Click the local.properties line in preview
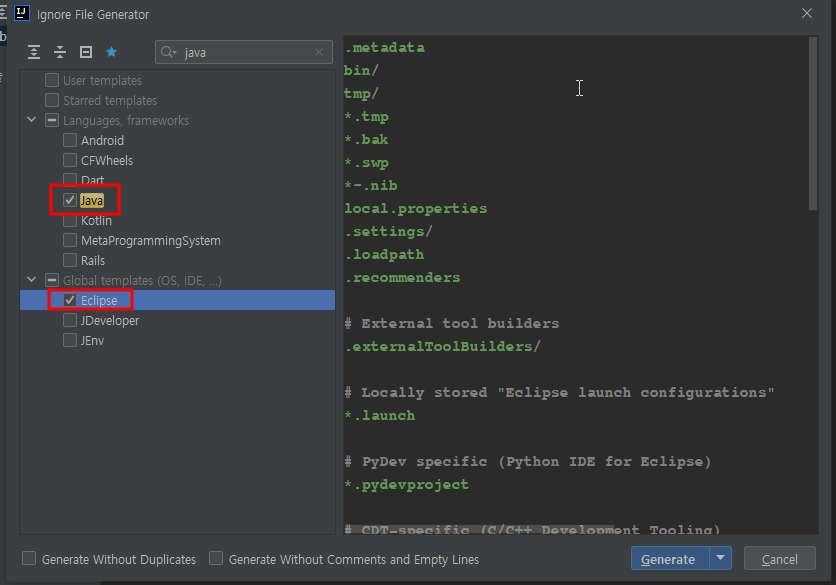The width and height of the screenshot is (836, 585). 415,209
